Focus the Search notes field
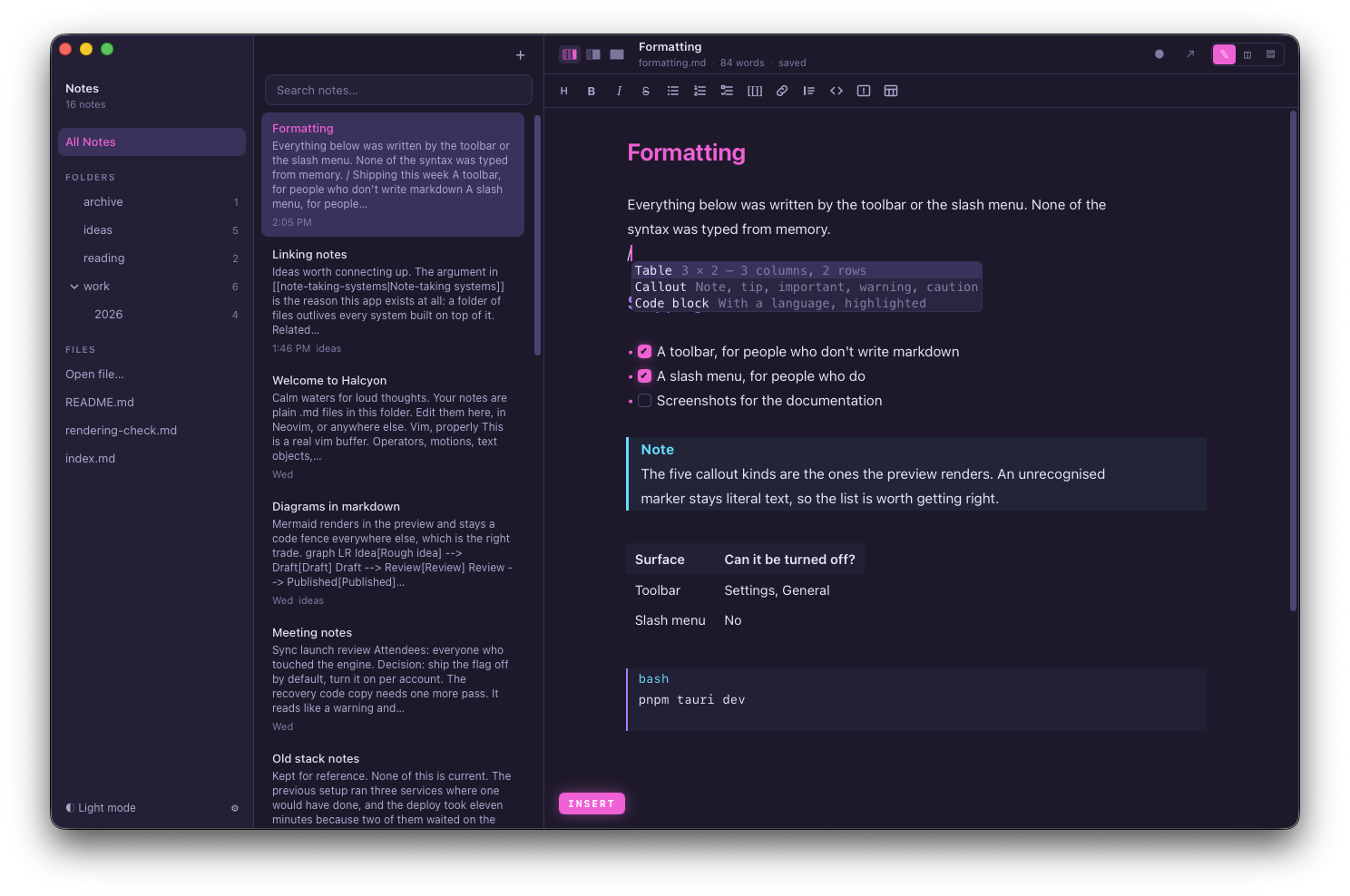This screenshot has height=896, width=1350. [x=398, y=90]
